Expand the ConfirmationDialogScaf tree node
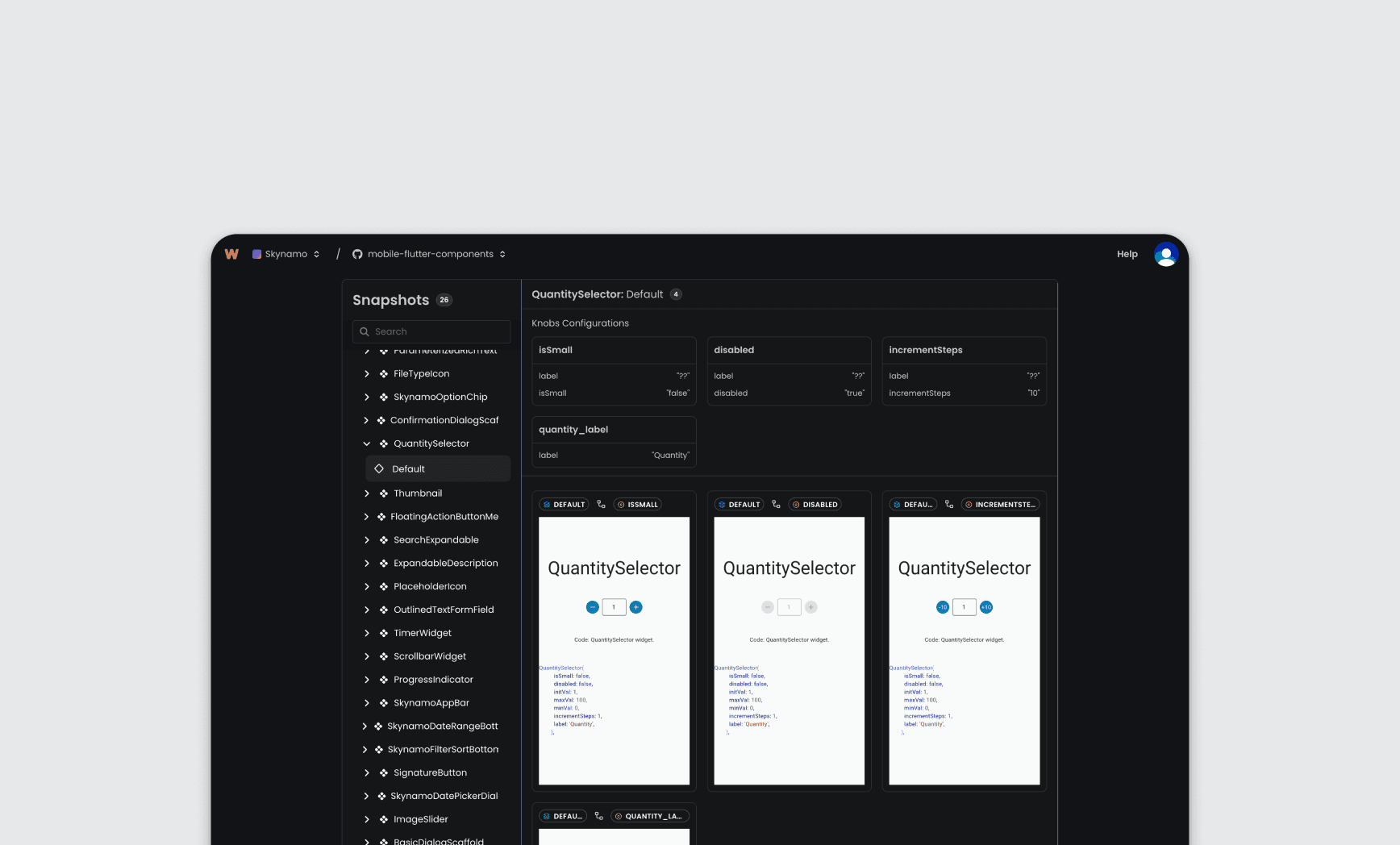The image size is (1400, 845). click(x=366, y=420)
